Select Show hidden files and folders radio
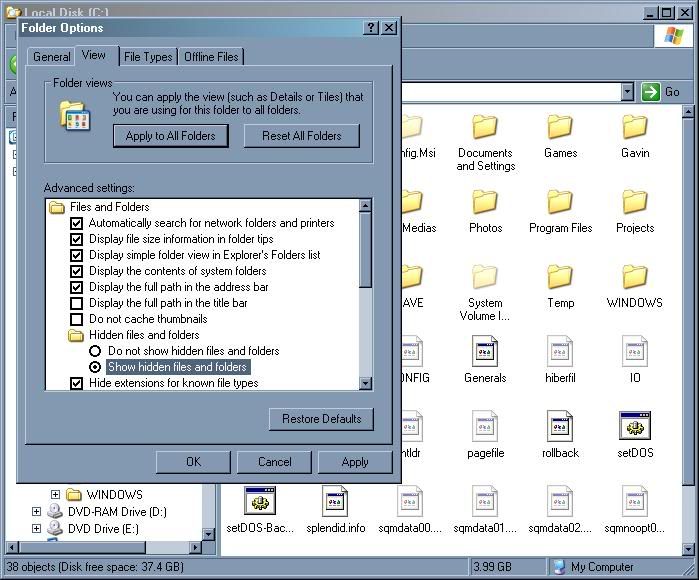699x580 pixels. 95,367
